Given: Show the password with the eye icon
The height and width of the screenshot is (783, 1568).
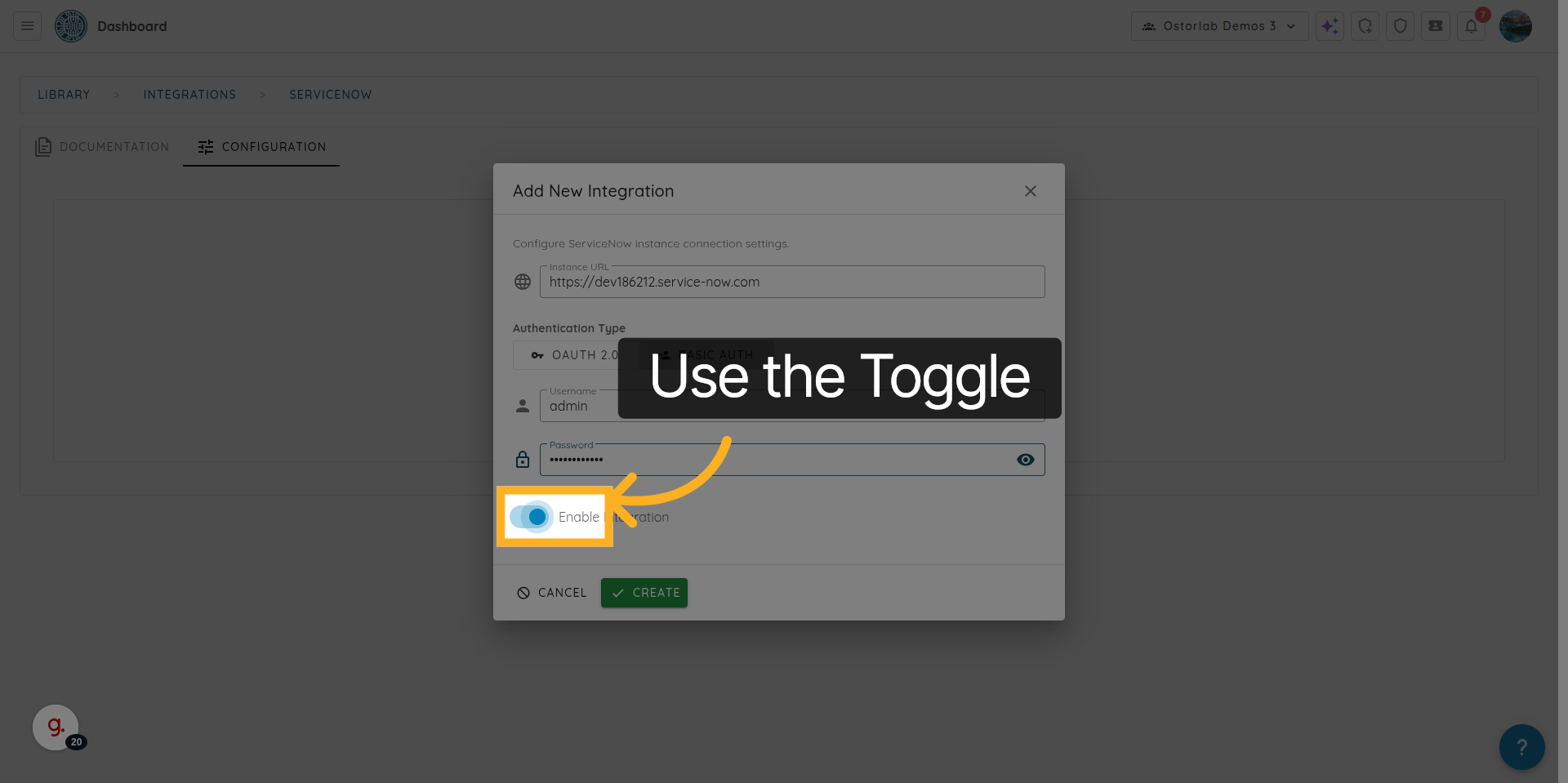Looking at the screenshot, I should [1026, 460].
